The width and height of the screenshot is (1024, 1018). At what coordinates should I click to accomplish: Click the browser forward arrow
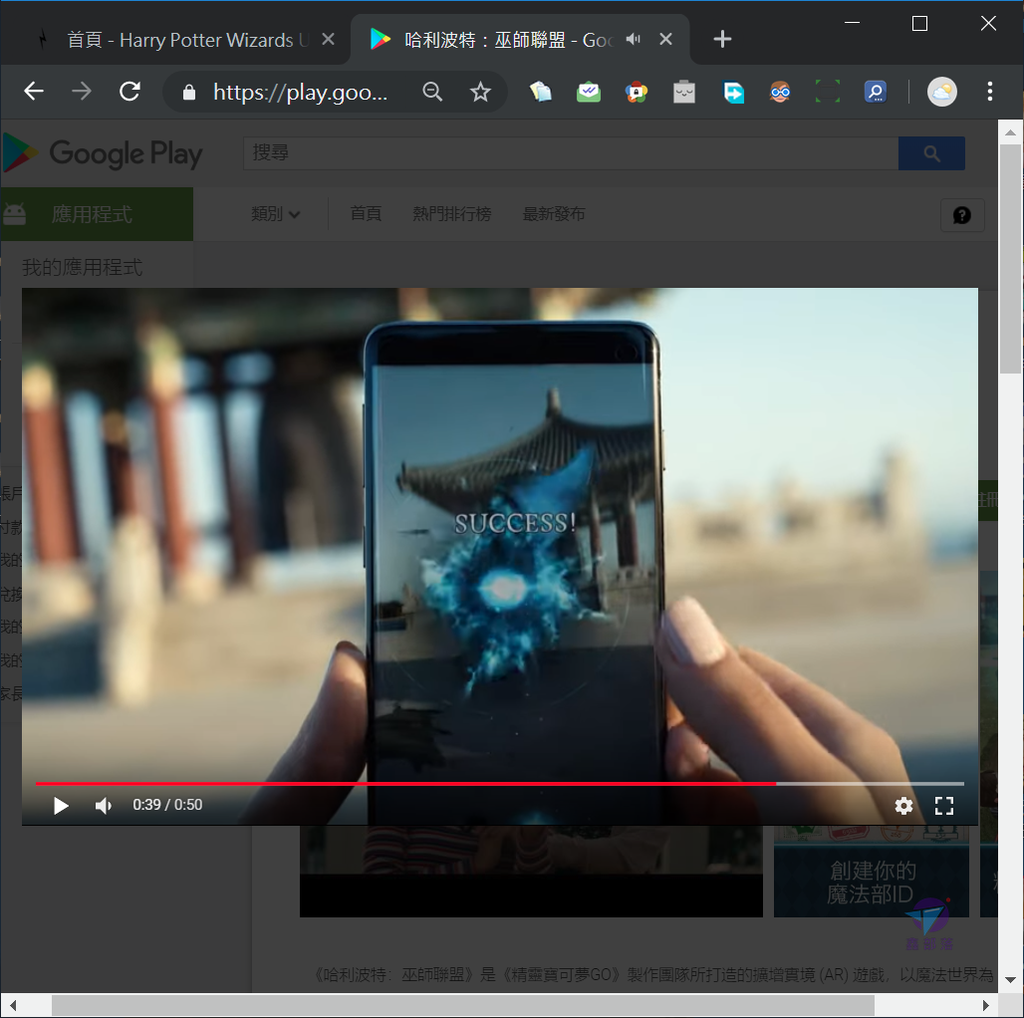click(82, 91)
